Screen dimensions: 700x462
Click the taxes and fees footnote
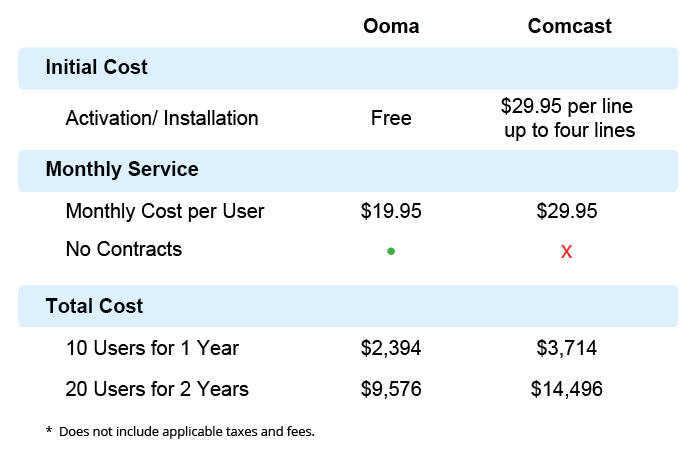tap(180, 432)
